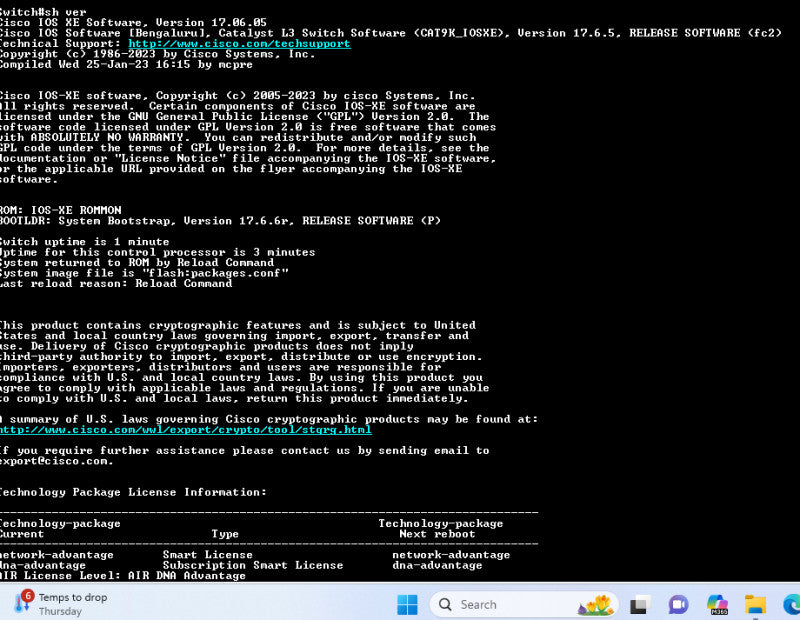The width and height of the screenshot is (800, 620).
Task: Click 'Last reload reason: Reload Command'
Action: click(x=116, y=284)
